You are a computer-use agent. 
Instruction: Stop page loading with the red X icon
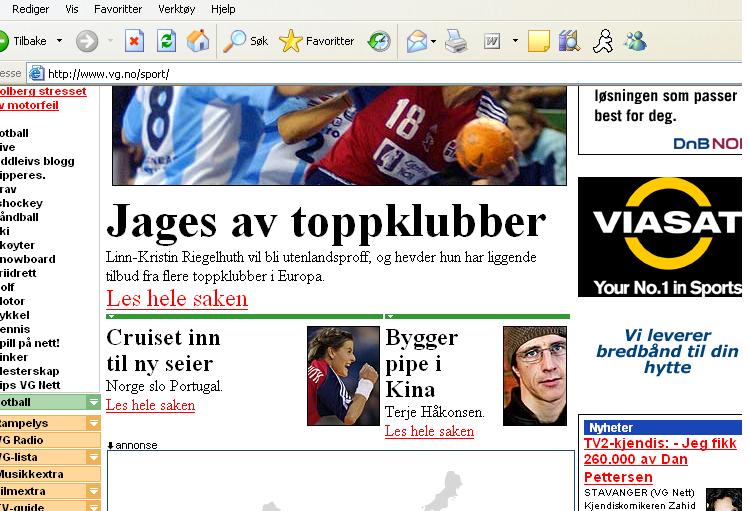coord(134,41)
